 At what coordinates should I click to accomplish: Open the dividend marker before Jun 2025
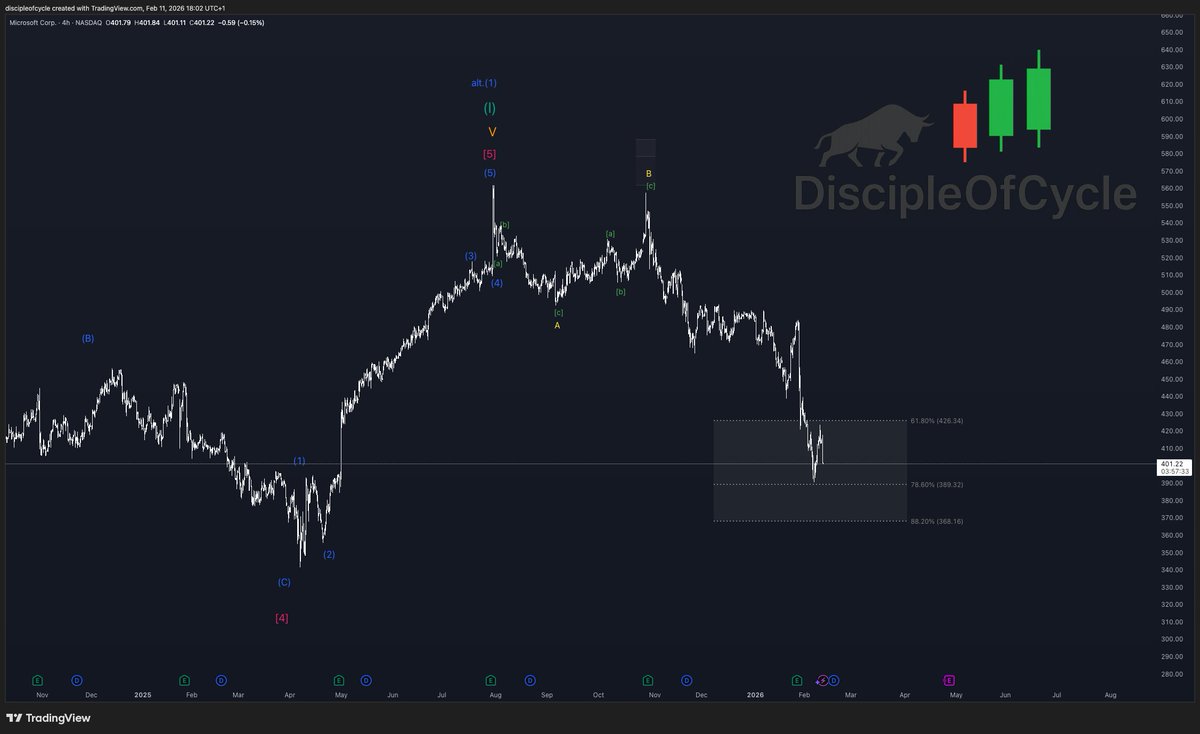point(366,680)
